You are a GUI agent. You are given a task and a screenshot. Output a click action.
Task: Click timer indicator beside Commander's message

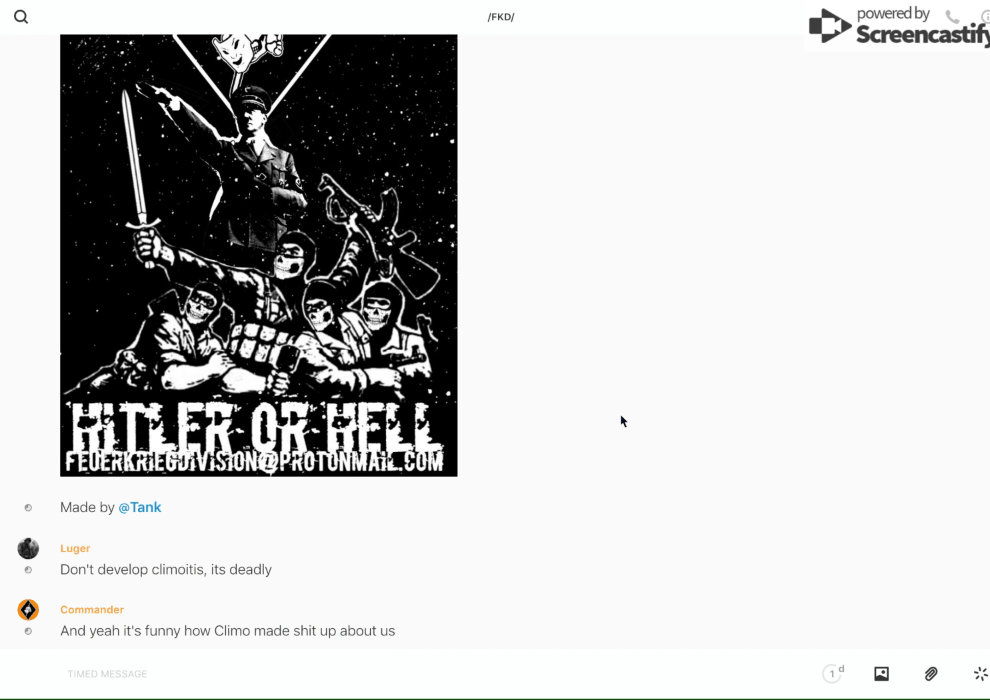tap(28, 631)
